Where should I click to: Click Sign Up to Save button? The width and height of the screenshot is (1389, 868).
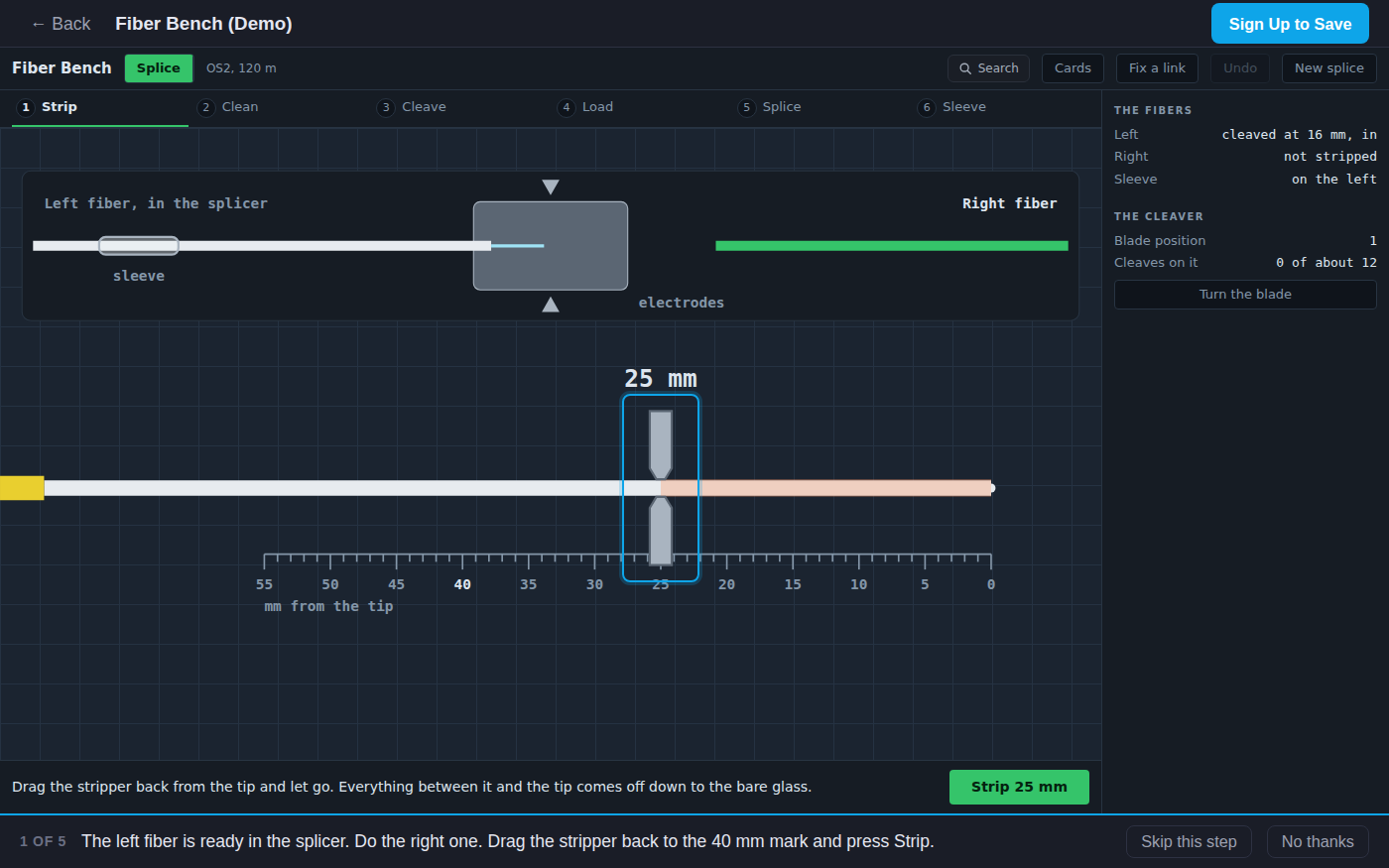1290,24
